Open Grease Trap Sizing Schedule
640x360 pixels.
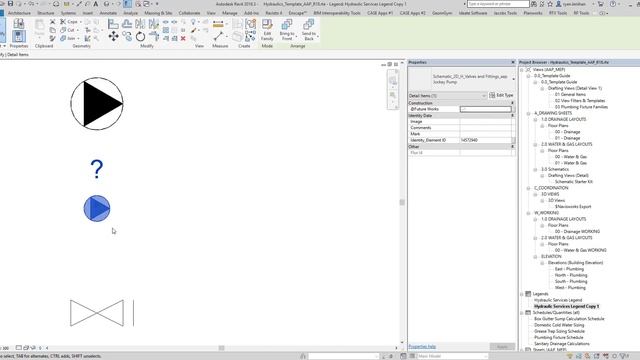(x=559, y=331)
